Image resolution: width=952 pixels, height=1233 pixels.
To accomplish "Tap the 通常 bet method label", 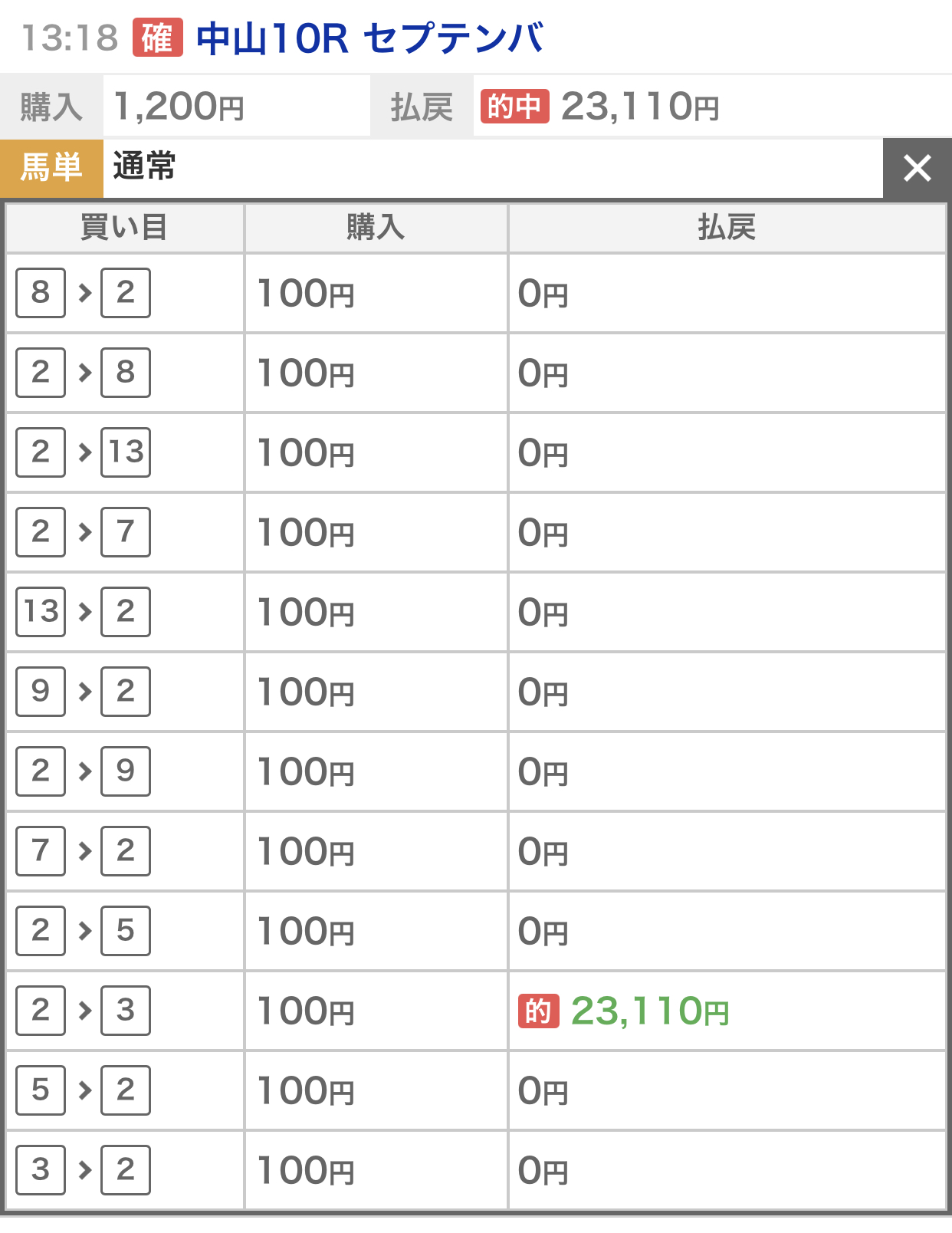I will pos(144,166).
